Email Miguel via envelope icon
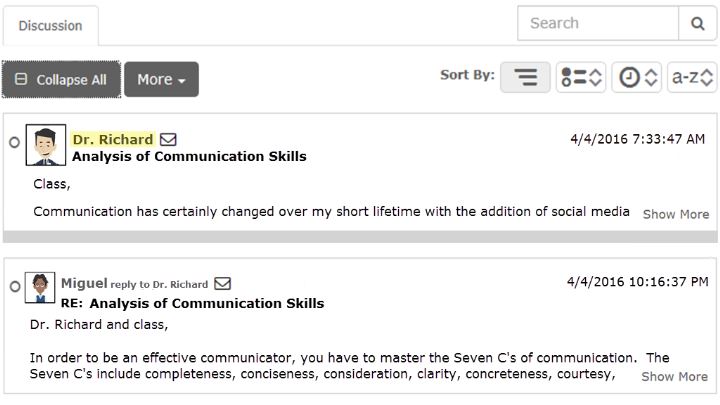 point(223,283)
